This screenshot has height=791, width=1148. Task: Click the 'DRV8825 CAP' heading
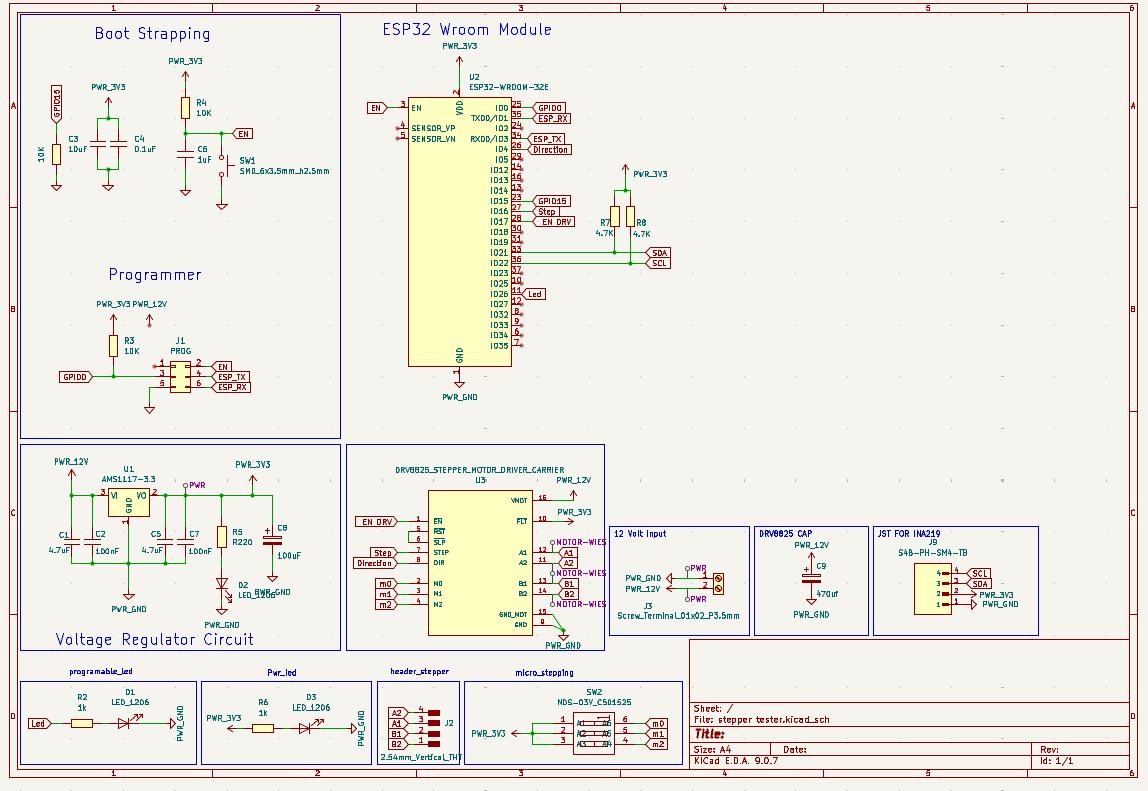coord(786,534)
